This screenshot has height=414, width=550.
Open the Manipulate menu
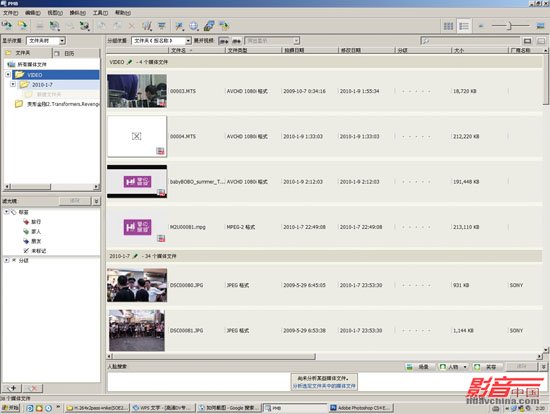78,13
